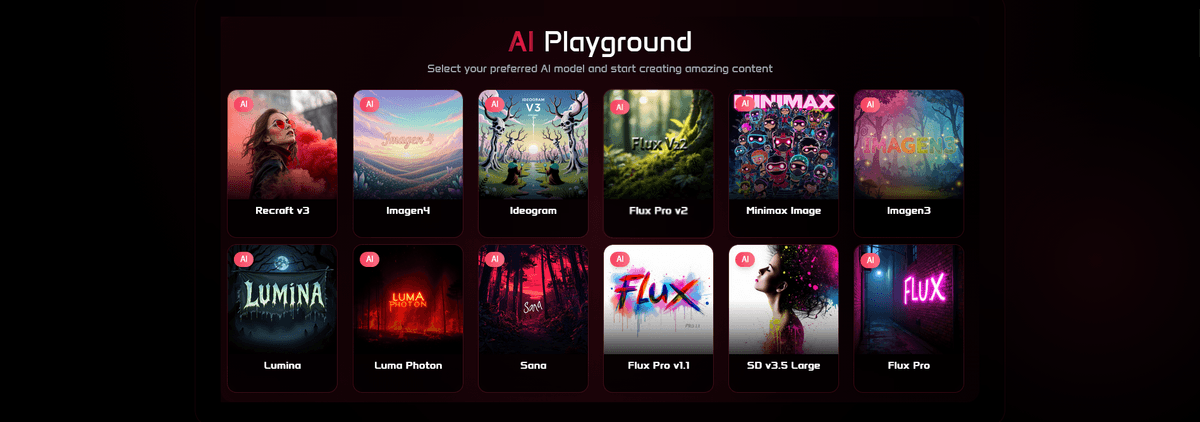Click the AI badge on SD v3.5 Large card
The width and height of the screenshot is (1200, 422).
744,259
